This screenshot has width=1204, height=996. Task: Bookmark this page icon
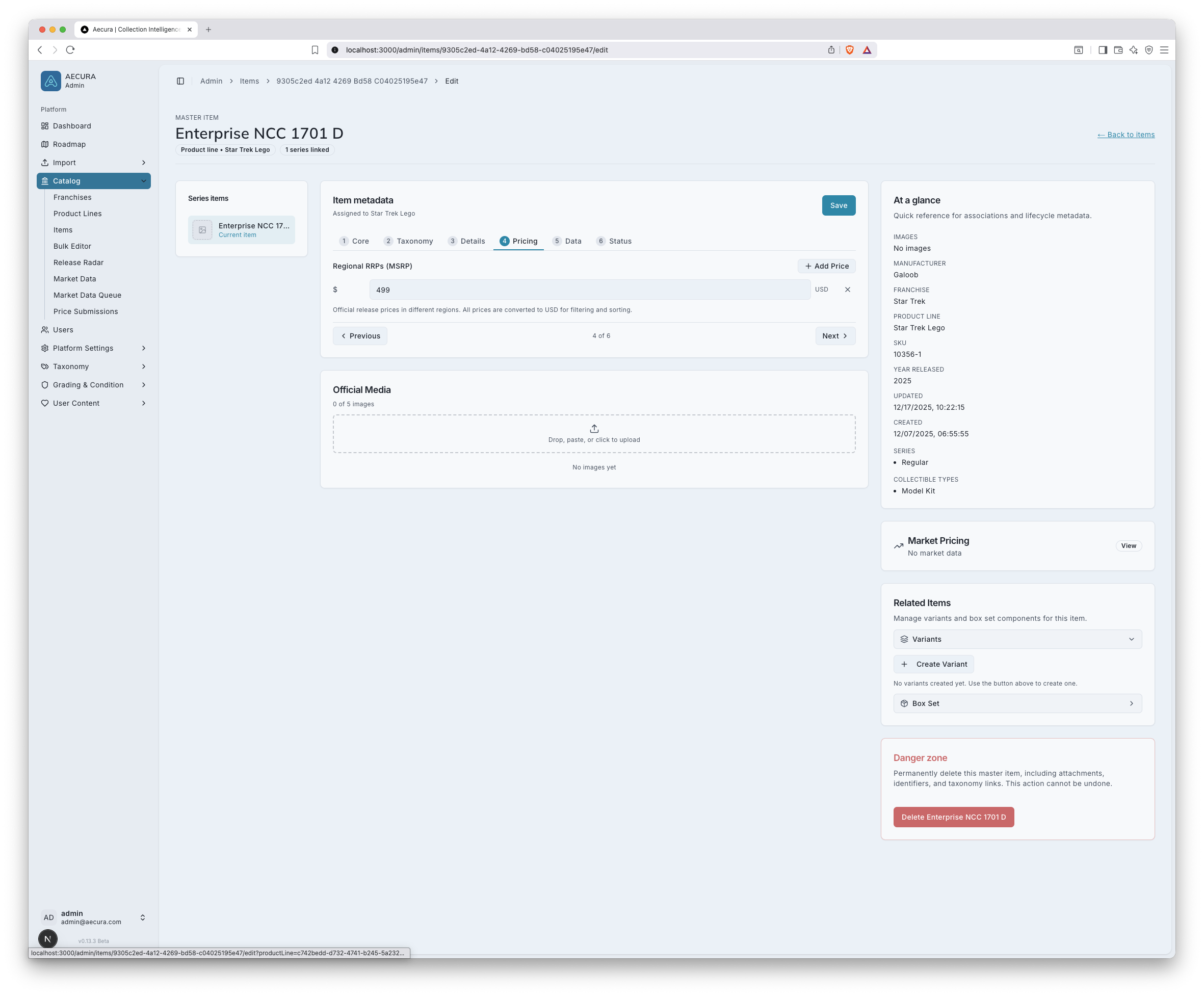click(x=315, y=50)
